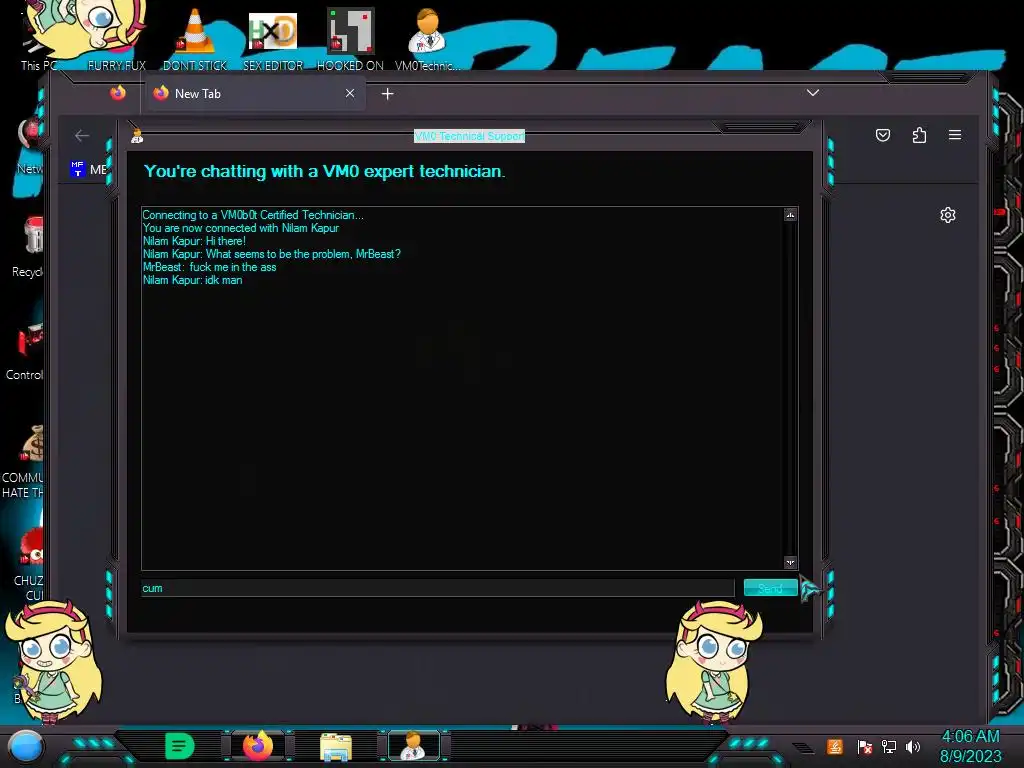Click the MFT bookmark in bookmarks toolbar
This screenshot has height=768, width=1024.
[88, 169]
